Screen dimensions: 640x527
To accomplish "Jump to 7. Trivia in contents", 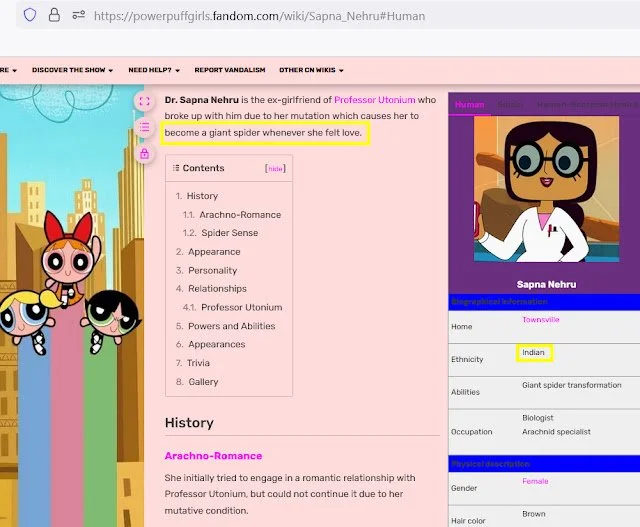I will [193, 363].
